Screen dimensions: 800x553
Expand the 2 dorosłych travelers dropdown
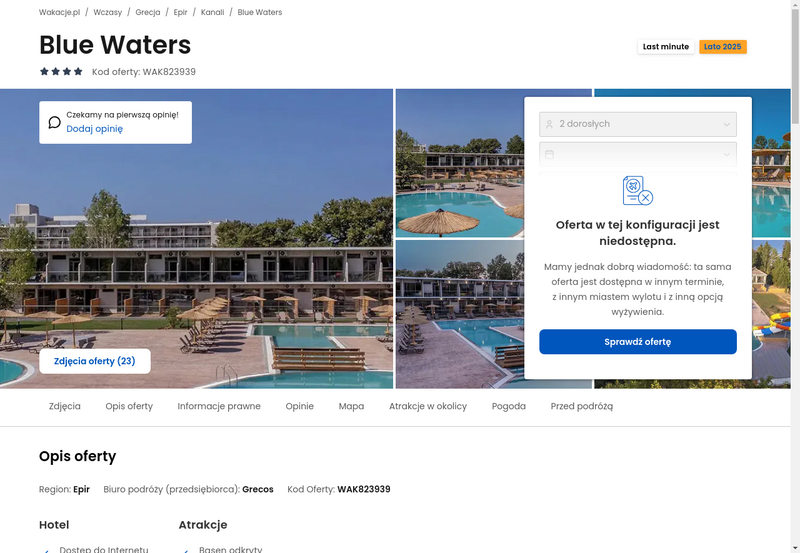(638, 124)
